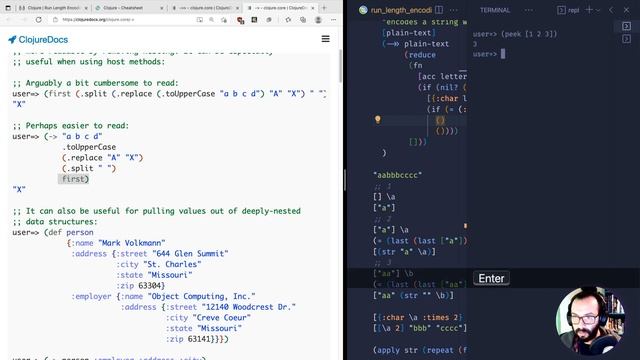Click the '.toUpperCase' code line
Viewport: 640px width, 360px height.
pyautogui.click(x=89, y=147)
